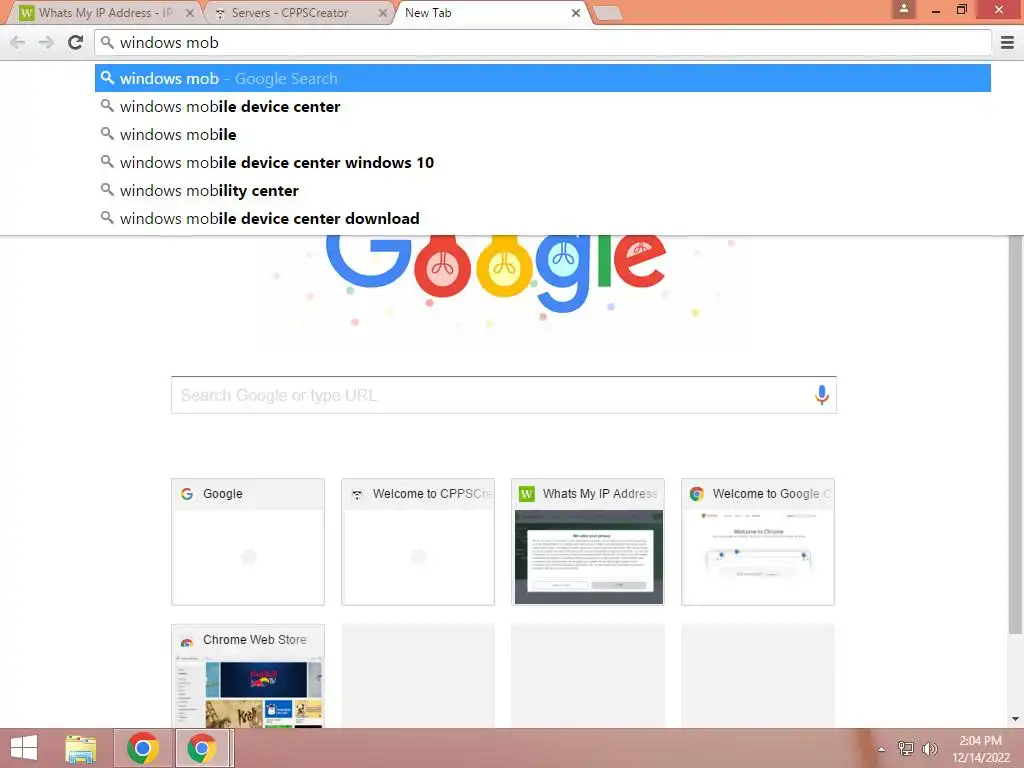Click the volume speaker tray icon

click(929, 748)
